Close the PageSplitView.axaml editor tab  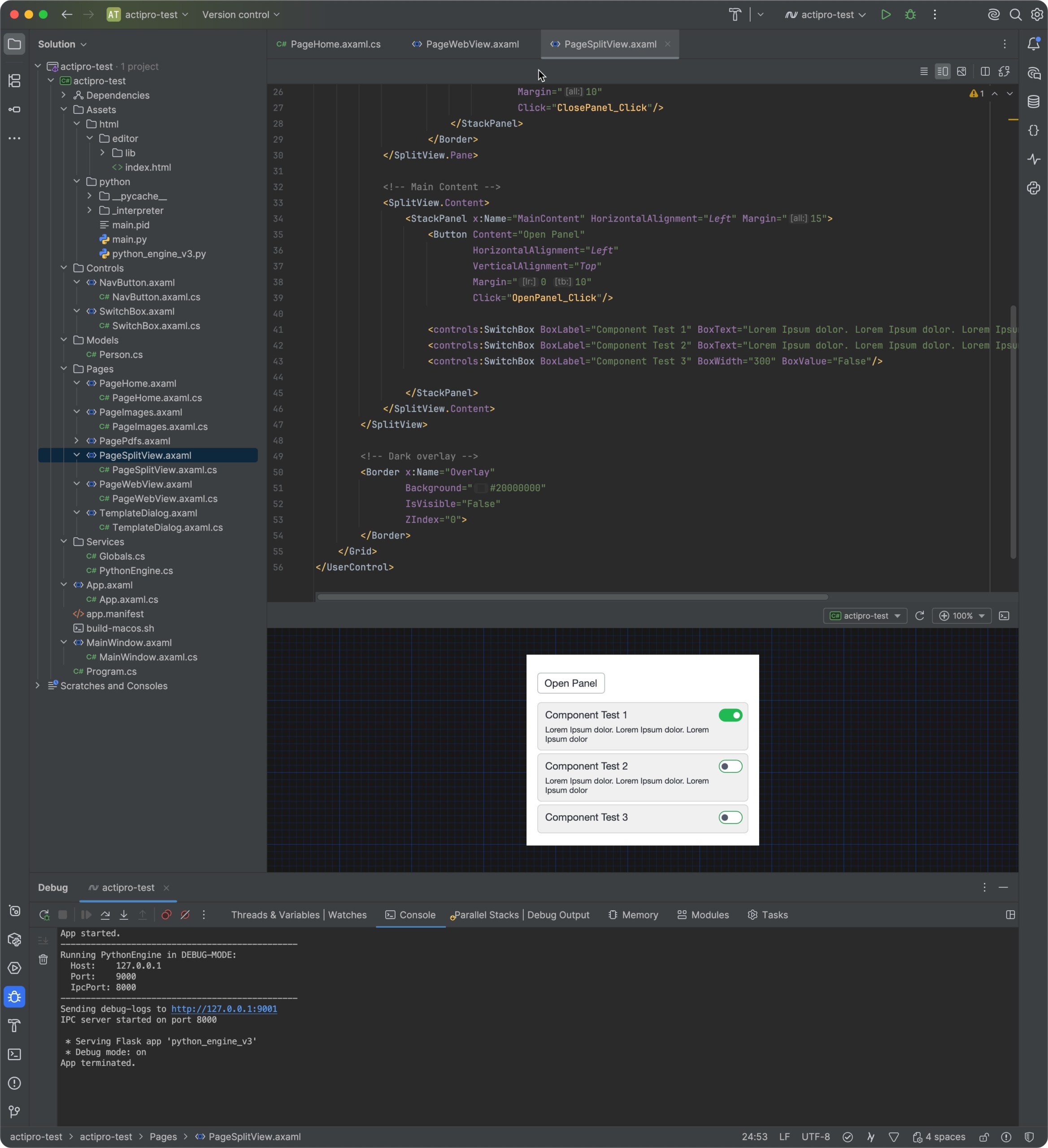pos(668,44)
